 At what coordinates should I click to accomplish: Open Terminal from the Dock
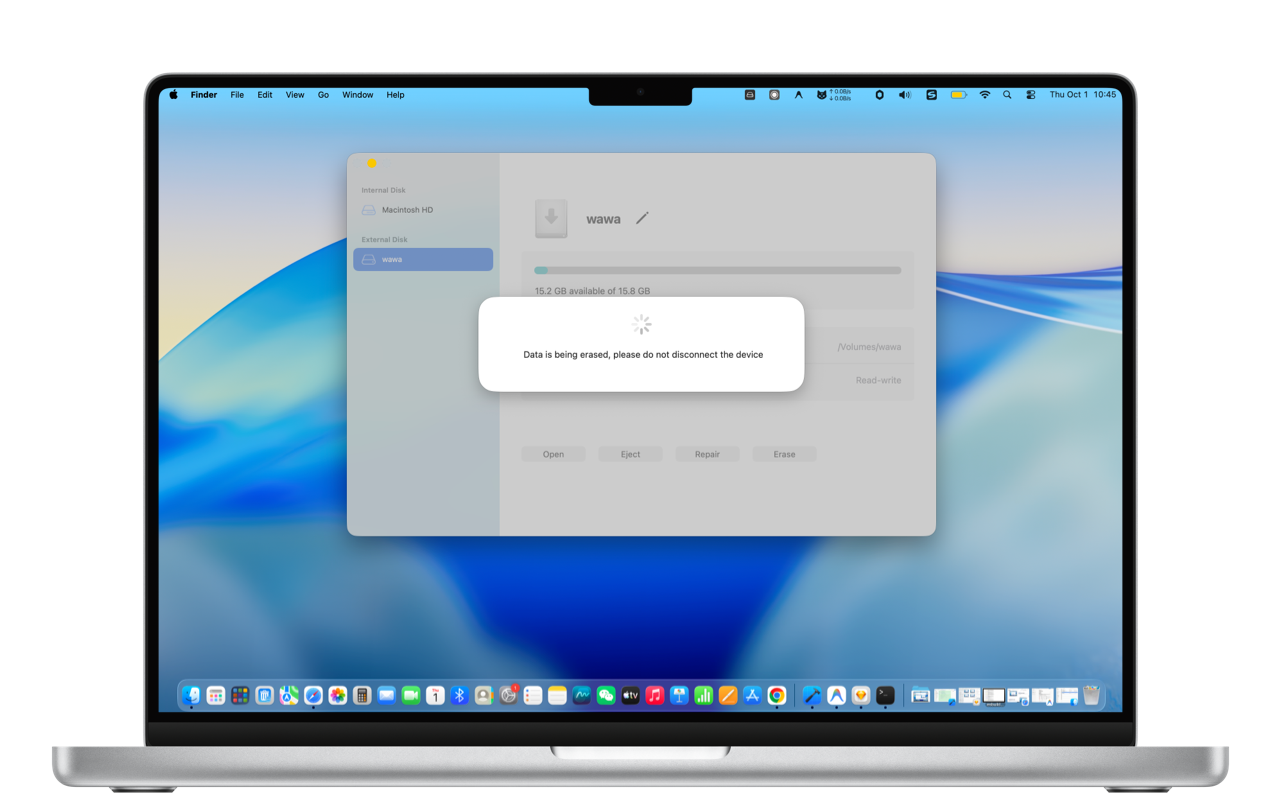[885, 695]
